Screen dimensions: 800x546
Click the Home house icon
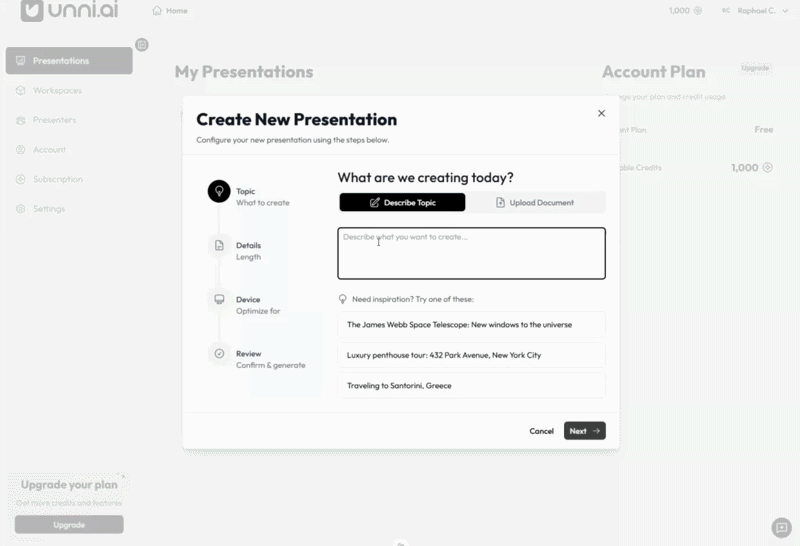[157, 11]
